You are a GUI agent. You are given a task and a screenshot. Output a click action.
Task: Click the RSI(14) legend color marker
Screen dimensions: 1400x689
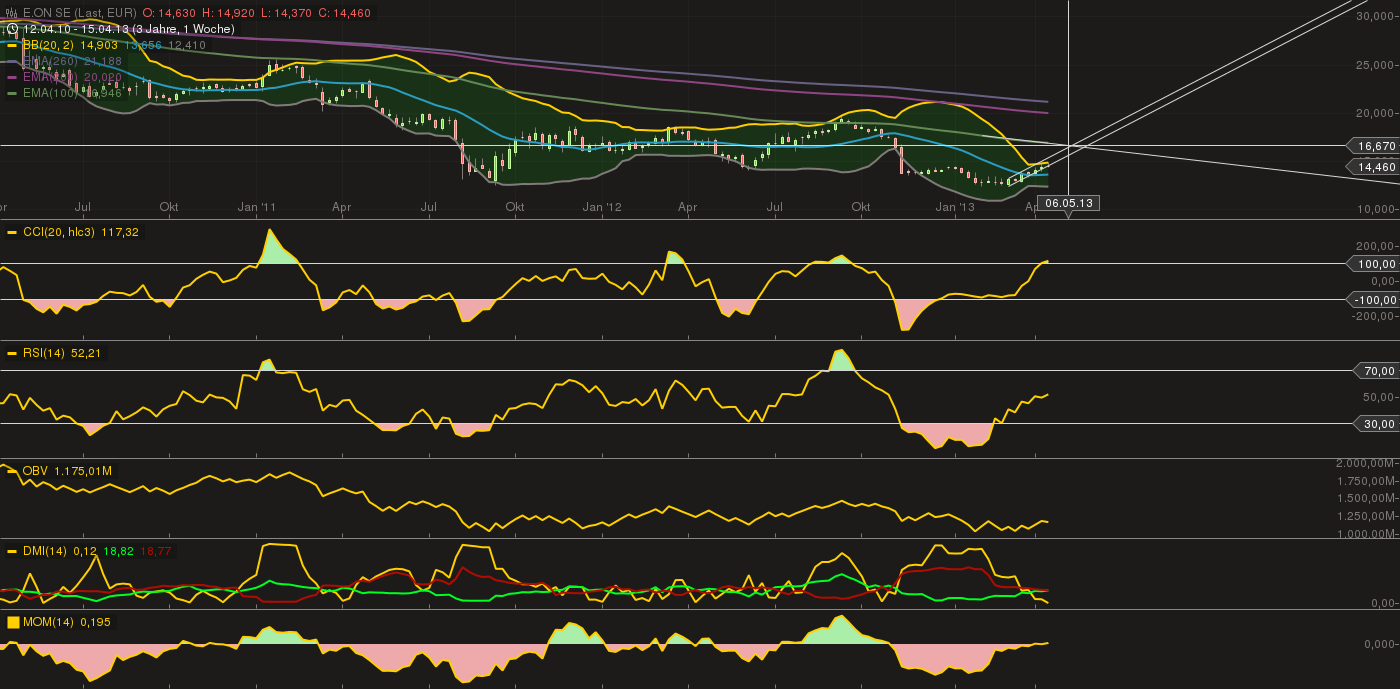pyautogui.click(x=12, y=353)
